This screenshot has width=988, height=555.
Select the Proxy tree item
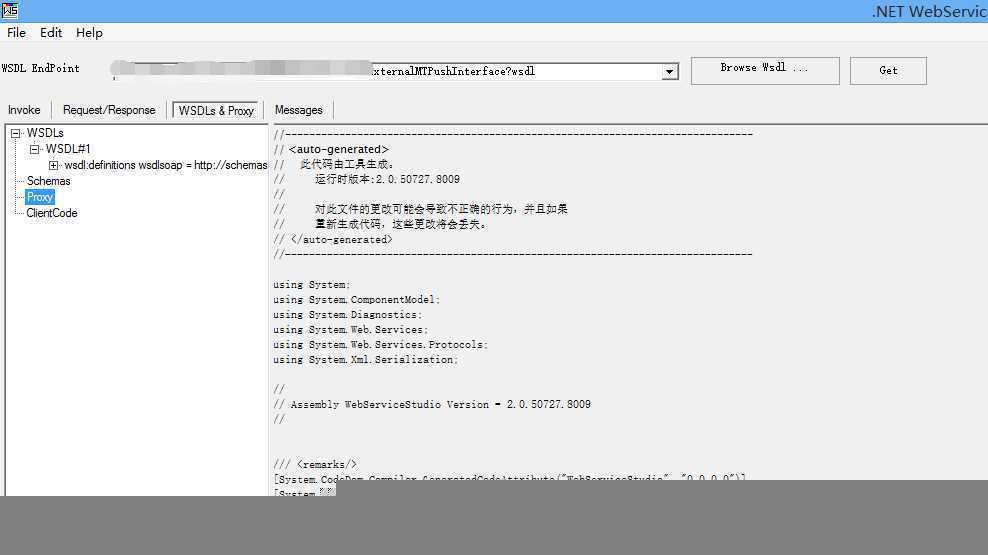(x=40, y=197)
